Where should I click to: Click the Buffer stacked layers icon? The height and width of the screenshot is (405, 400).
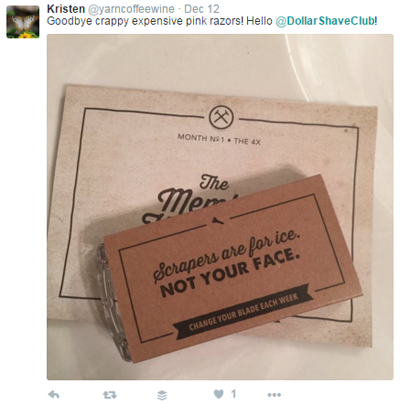pos(162,395)
